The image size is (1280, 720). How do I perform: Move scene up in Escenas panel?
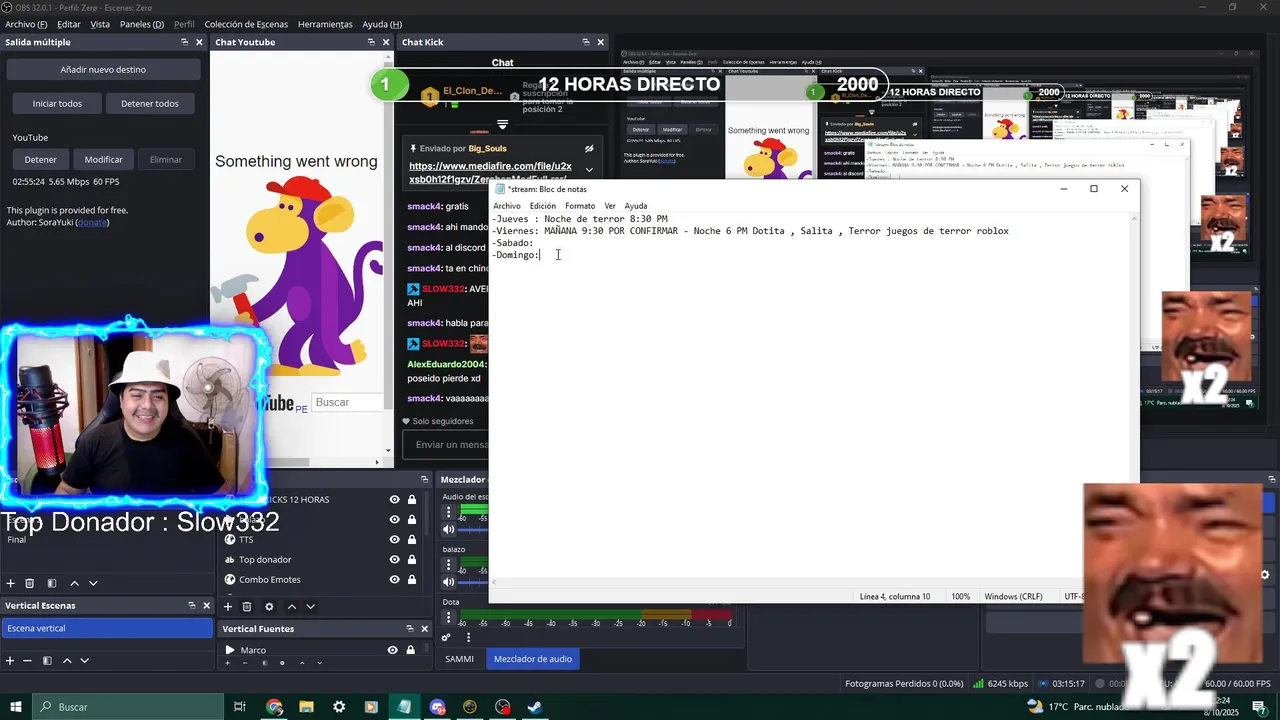pyautogui.click(x=74, y=583)
